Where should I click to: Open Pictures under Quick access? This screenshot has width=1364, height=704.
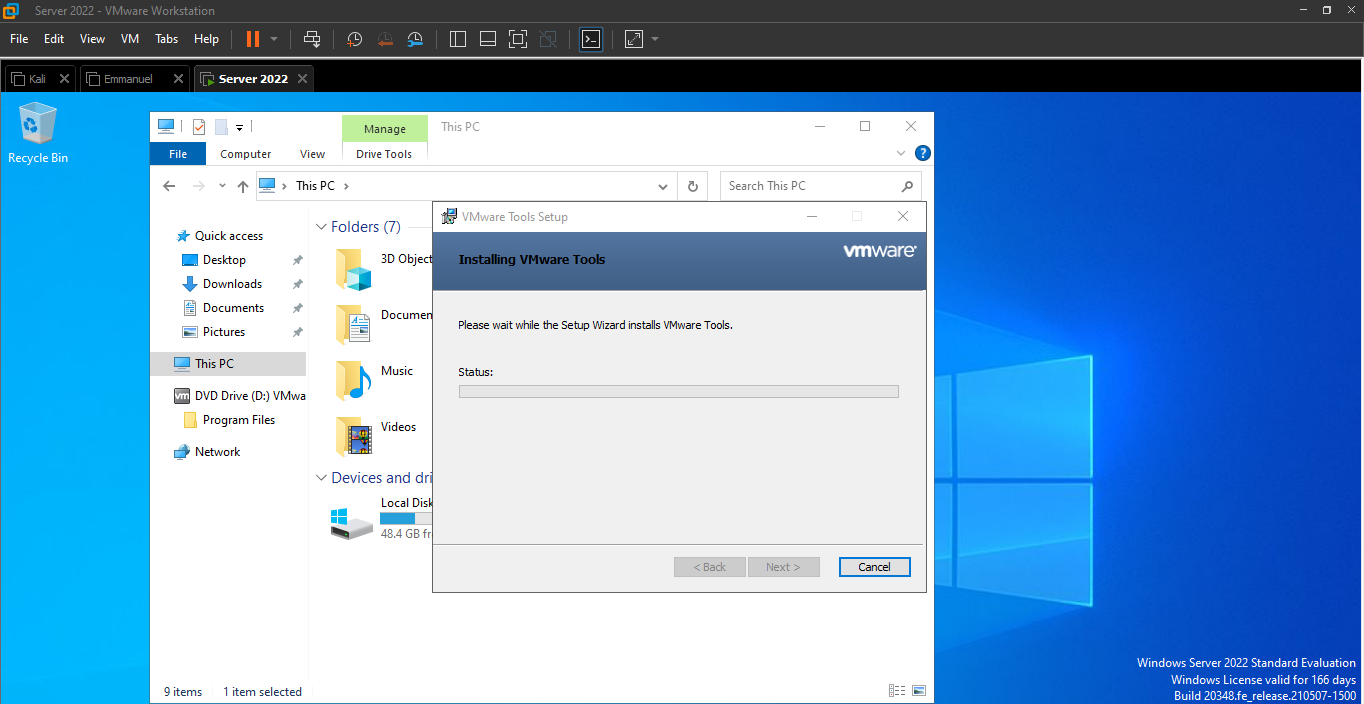pyautogui.click(x=224, y=332)
